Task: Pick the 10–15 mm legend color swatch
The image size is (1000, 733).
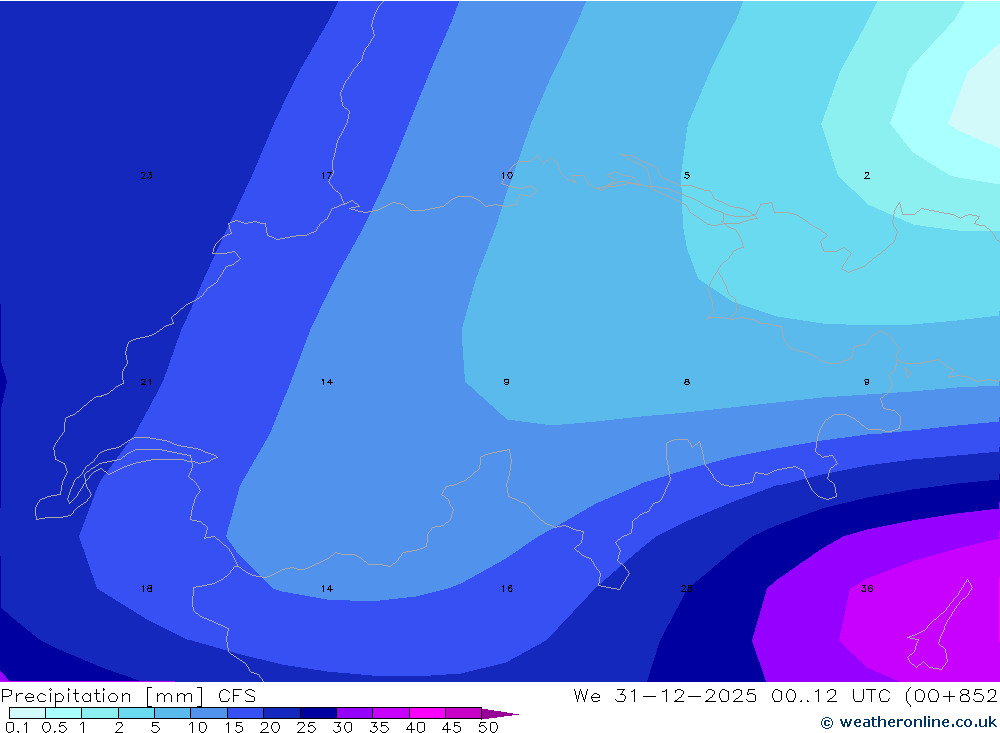Action: (209, 713)
